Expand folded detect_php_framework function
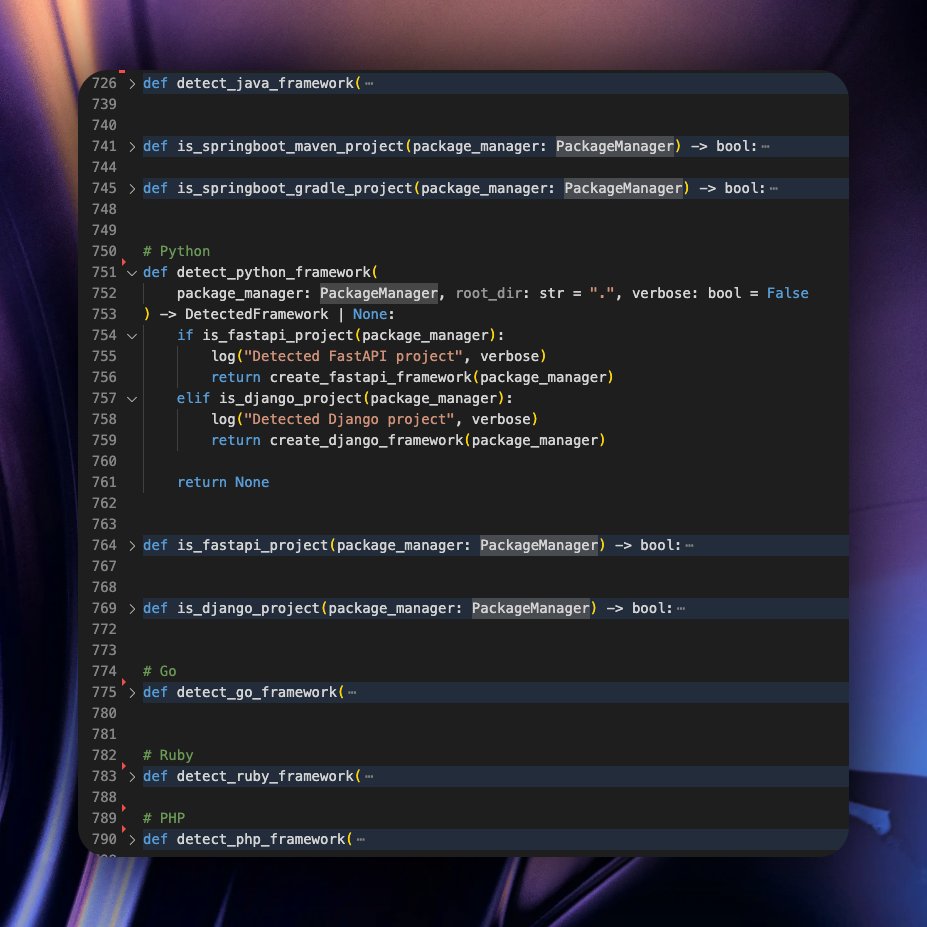Screen dimensions: 927x927 coord(132,840)
